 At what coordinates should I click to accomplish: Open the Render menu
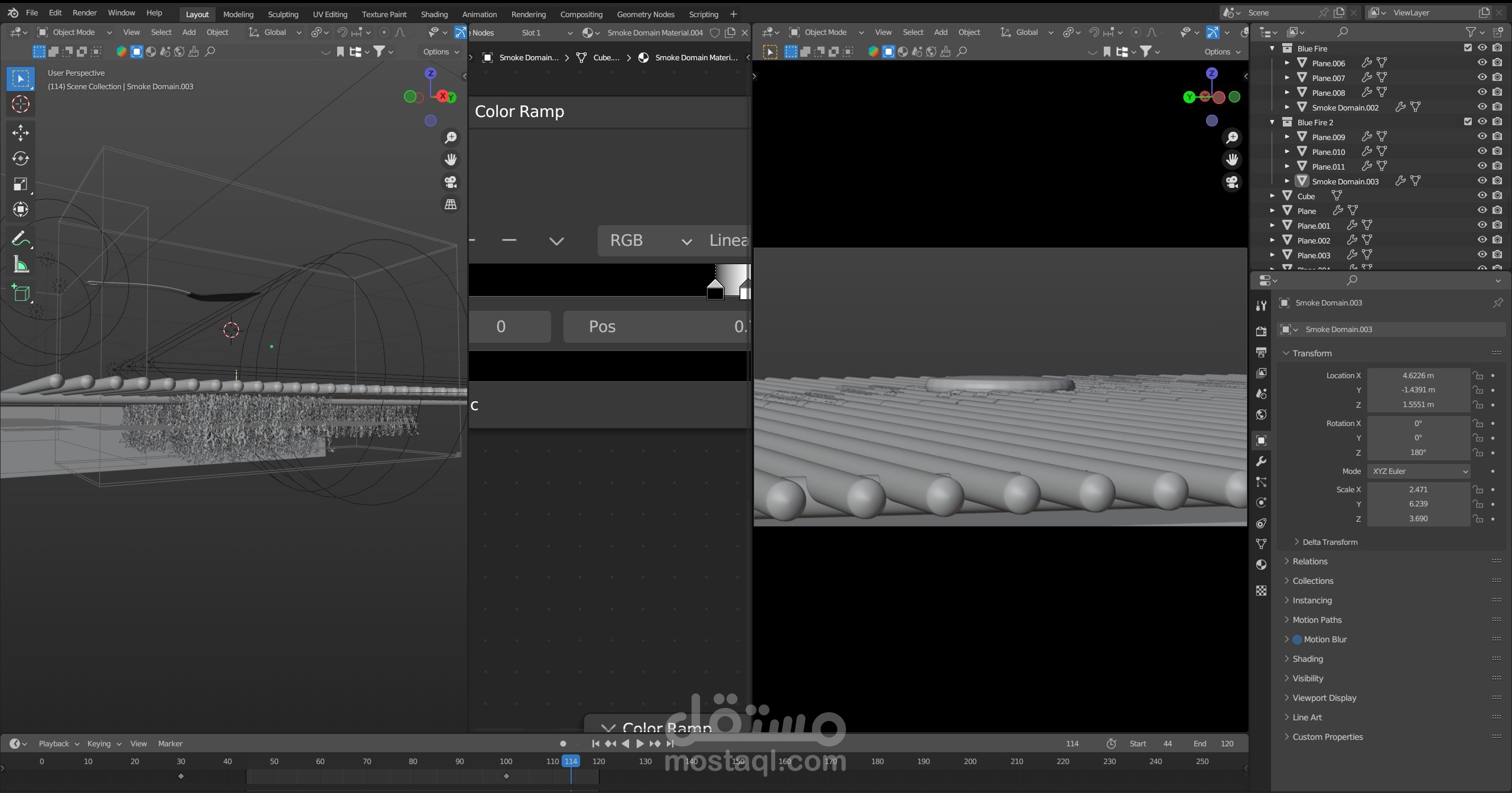[x=84, y=12]
